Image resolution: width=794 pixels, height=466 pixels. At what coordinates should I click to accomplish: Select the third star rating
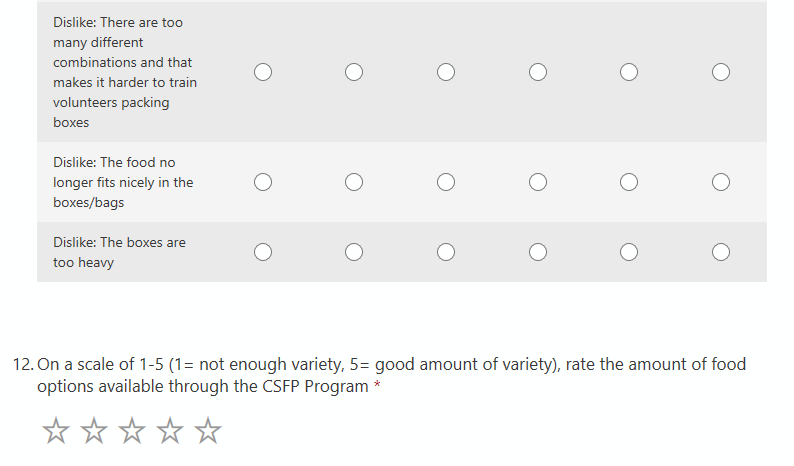click(132, 431)
